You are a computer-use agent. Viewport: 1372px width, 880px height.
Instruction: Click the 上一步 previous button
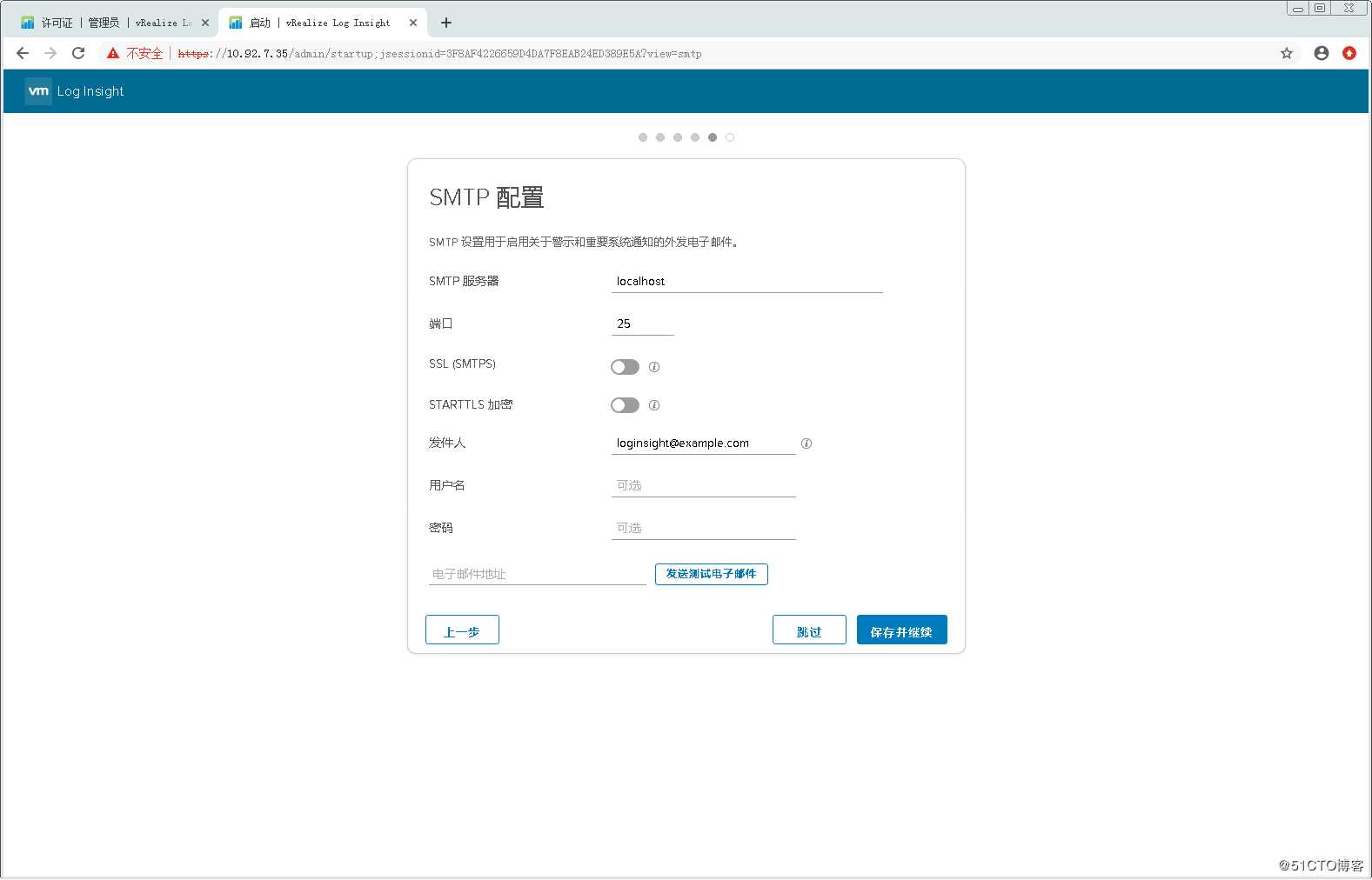point(462,630)
